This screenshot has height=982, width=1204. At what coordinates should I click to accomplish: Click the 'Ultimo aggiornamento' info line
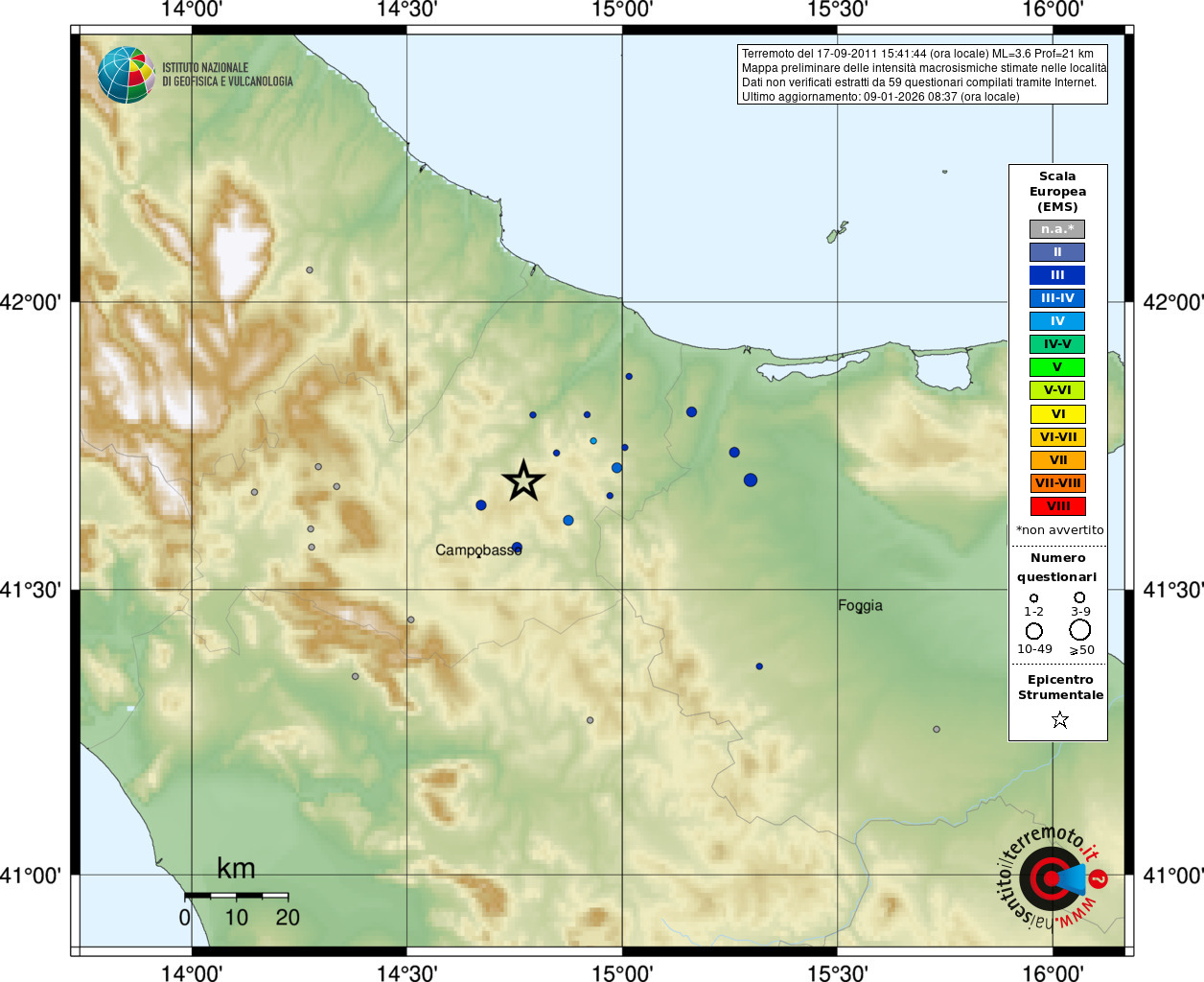click(x=880, y=97)
